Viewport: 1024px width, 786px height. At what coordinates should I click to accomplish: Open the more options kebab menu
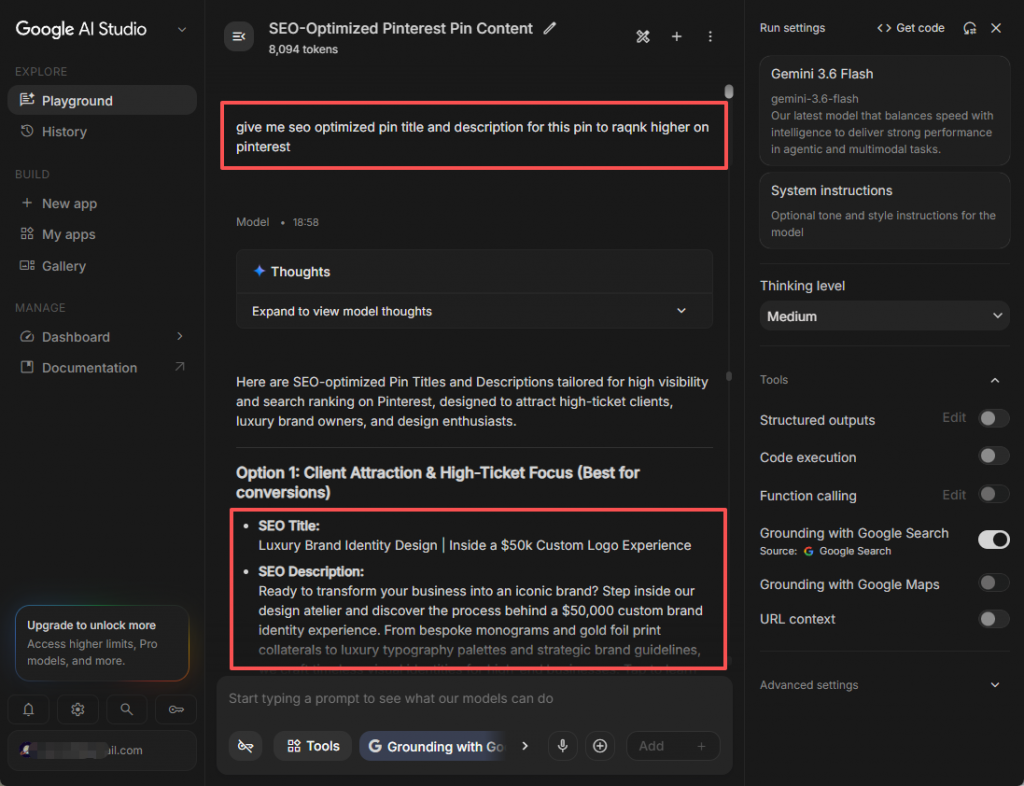point(710,37)
